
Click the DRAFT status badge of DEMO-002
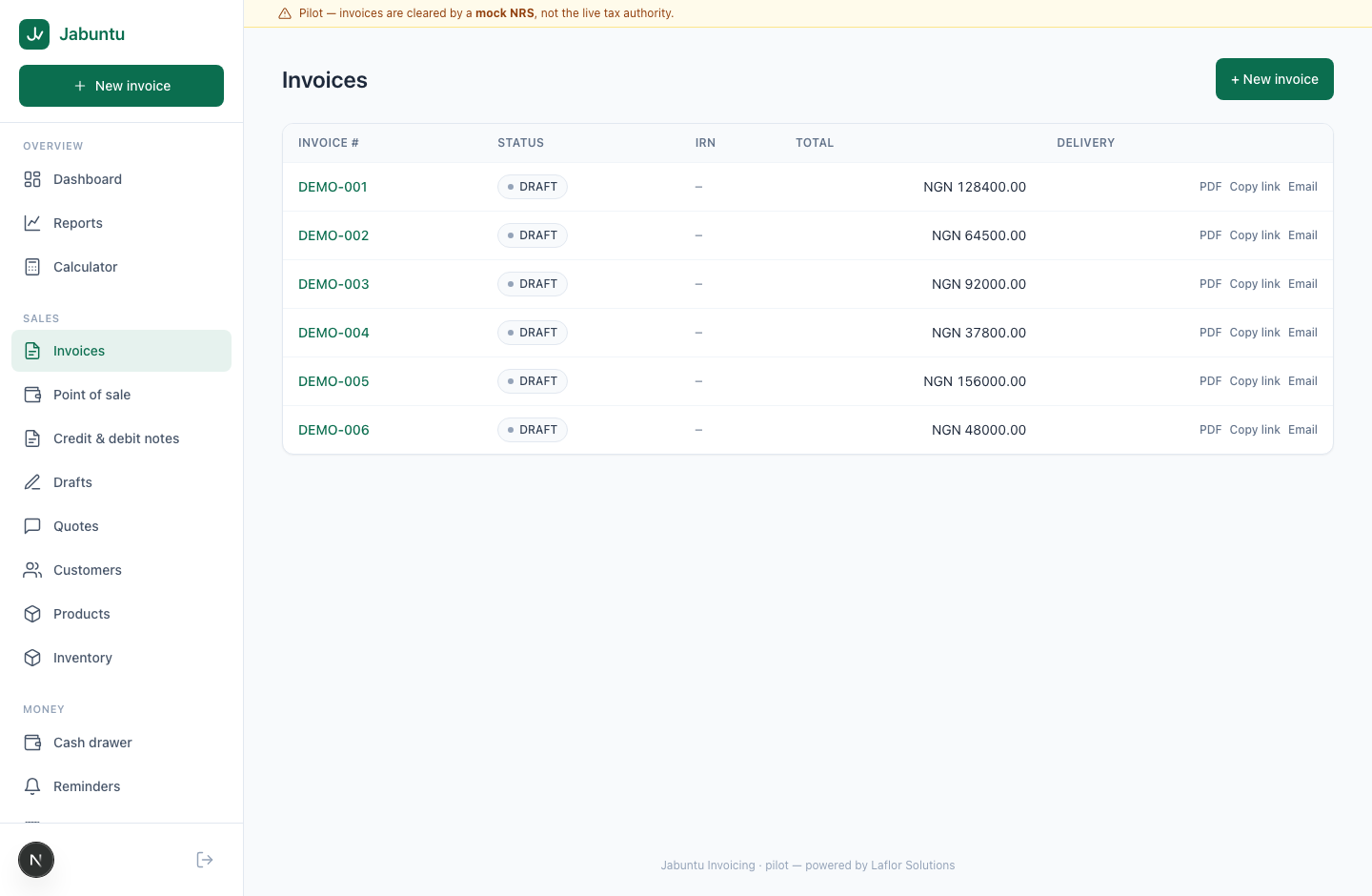[x=533, y=235]
